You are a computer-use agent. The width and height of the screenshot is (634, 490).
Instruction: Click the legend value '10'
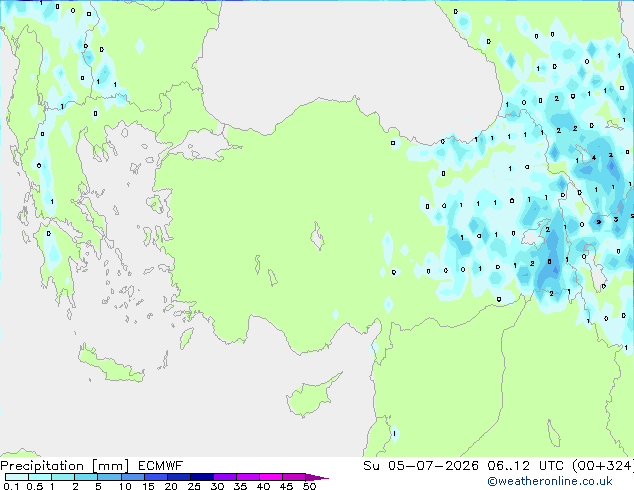coord(125,486)
